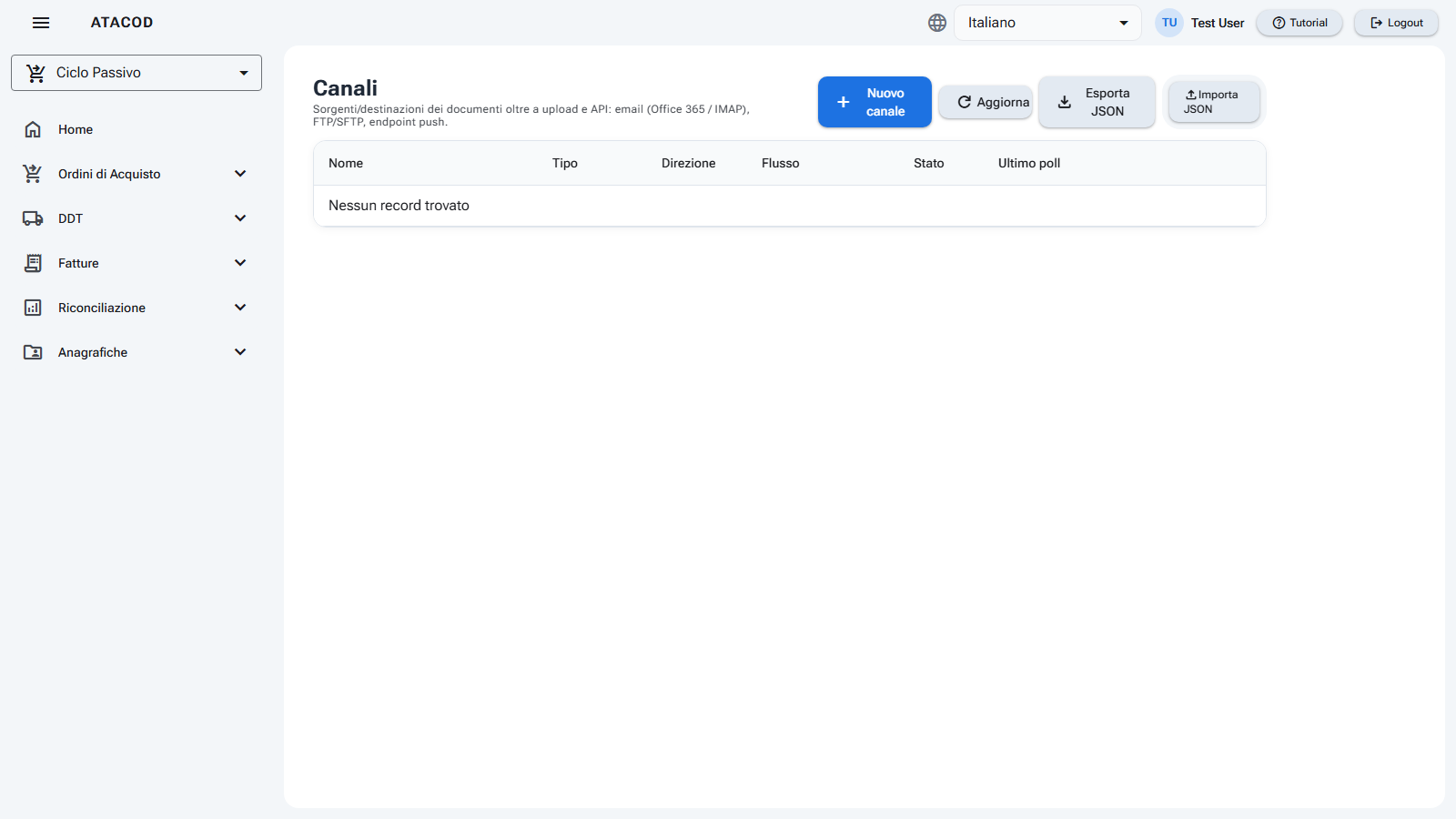The height and width of the screenshot is (819, 1456).
Task: Open the Italiano language dropdown
Action: point(1047,23)
